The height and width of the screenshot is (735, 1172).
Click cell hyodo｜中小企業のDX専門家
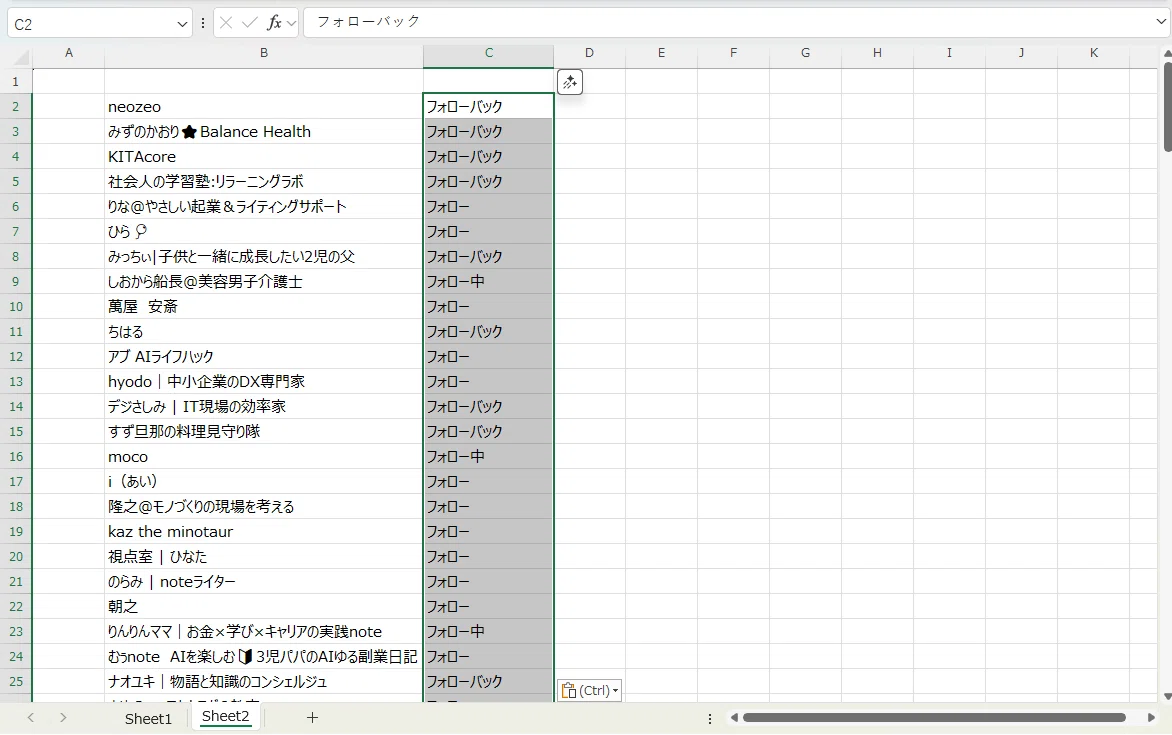[264, 381]
